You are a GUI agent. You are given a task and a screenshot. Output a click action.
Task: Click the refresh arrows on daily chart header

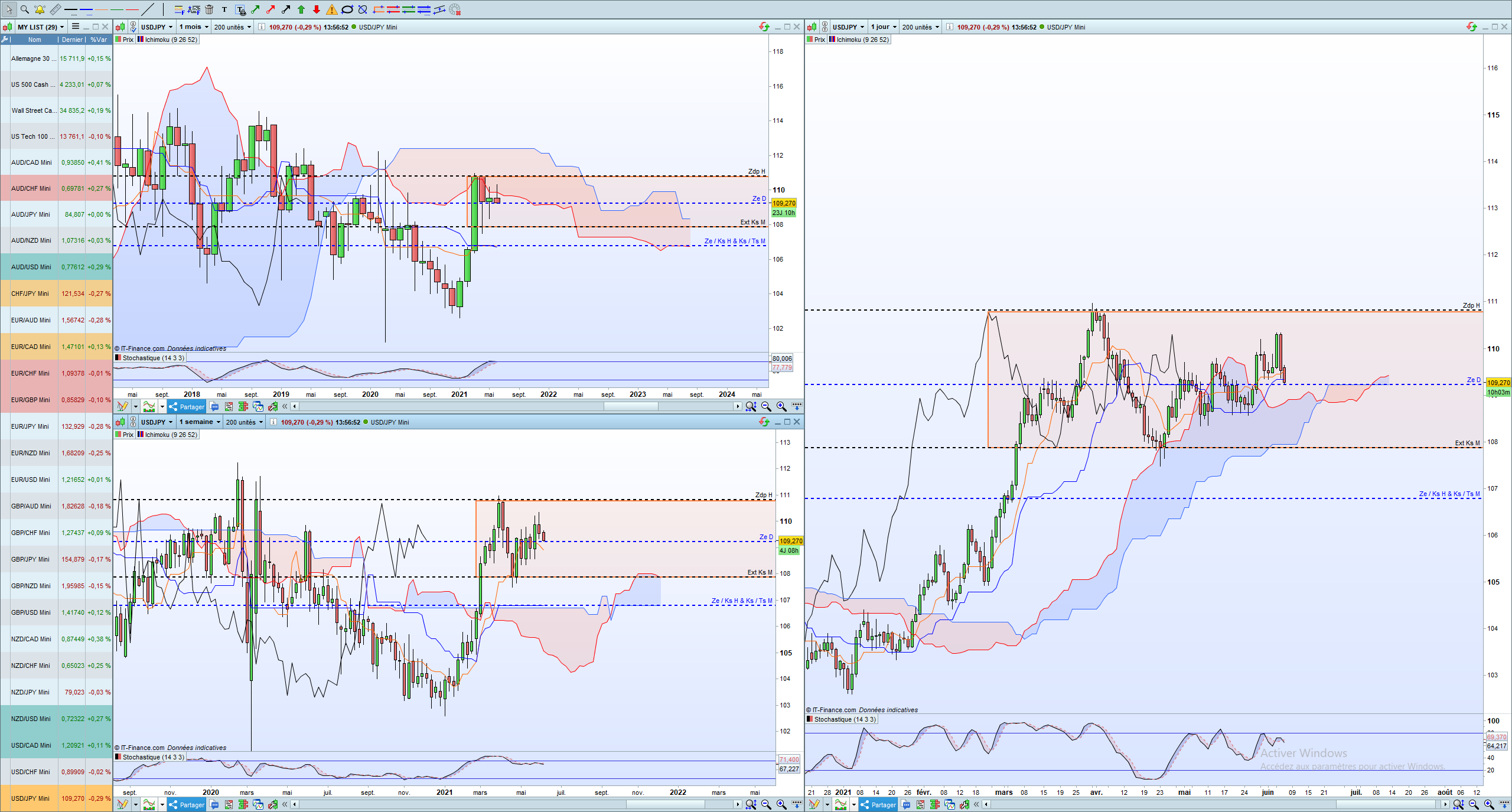(x=1471, y=27)
